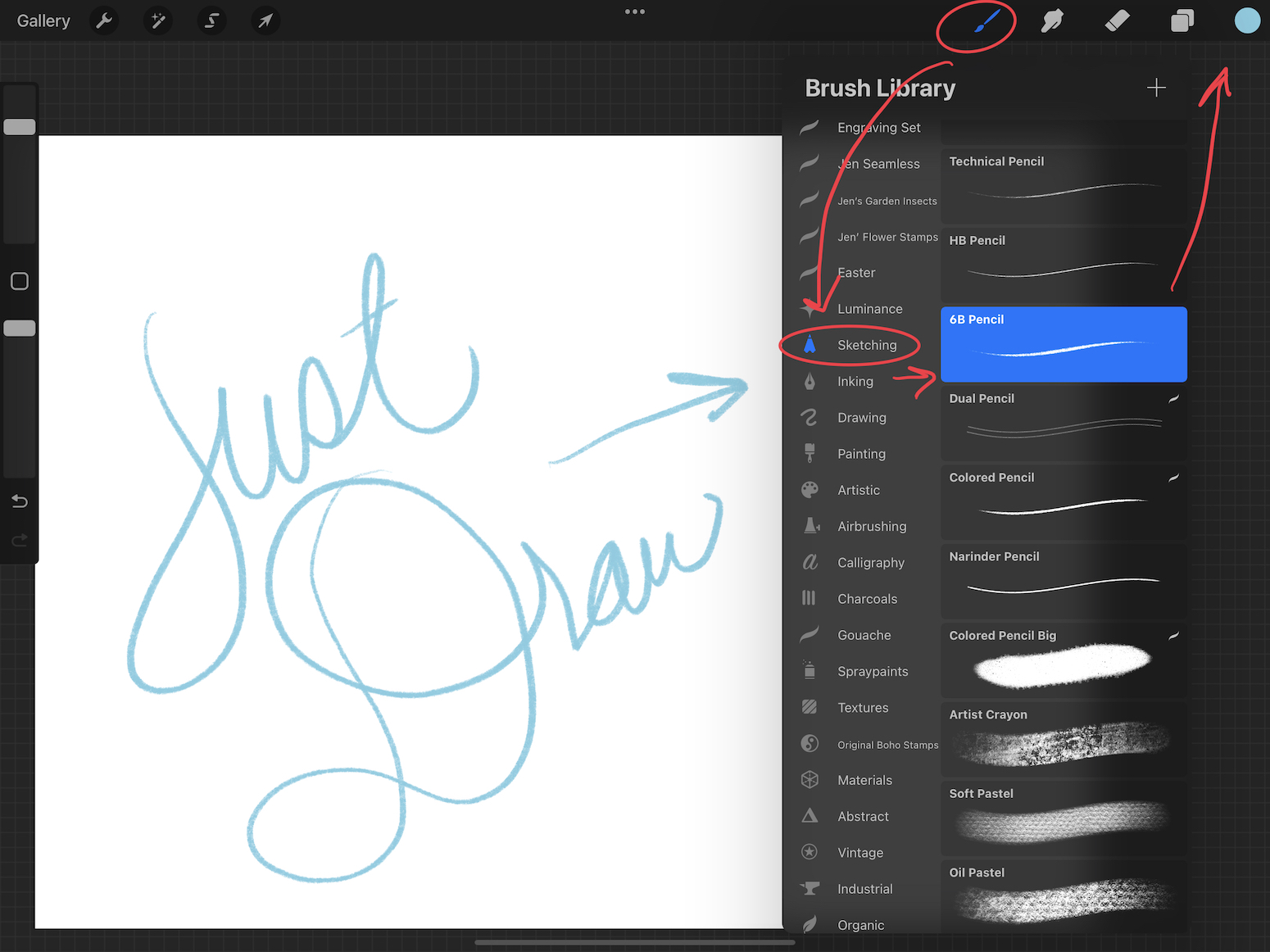Select the Eraser tool
1270x952 pixels.
coord(1118,20)
